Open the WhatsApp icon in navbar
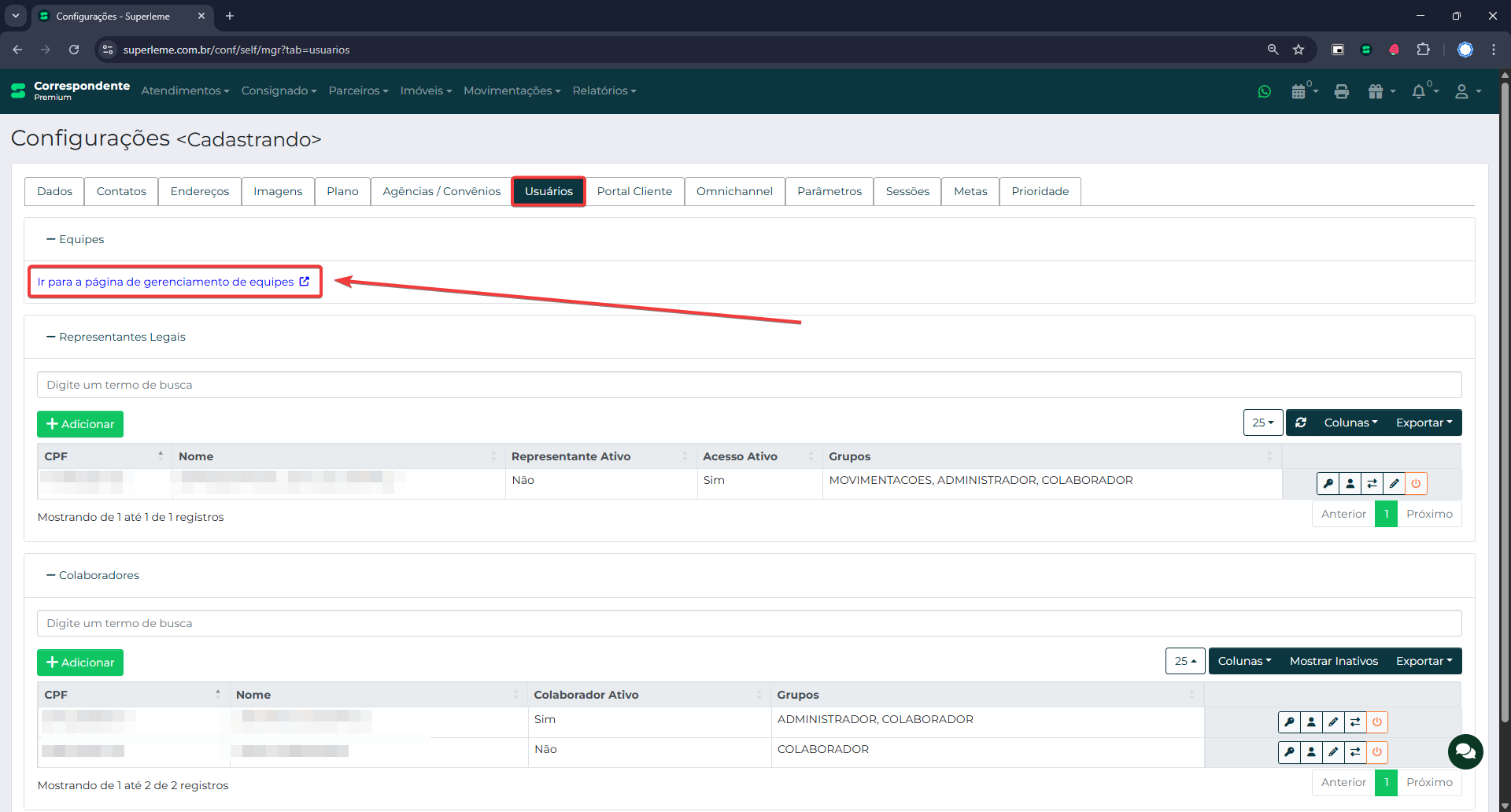 click(1265, 91)
